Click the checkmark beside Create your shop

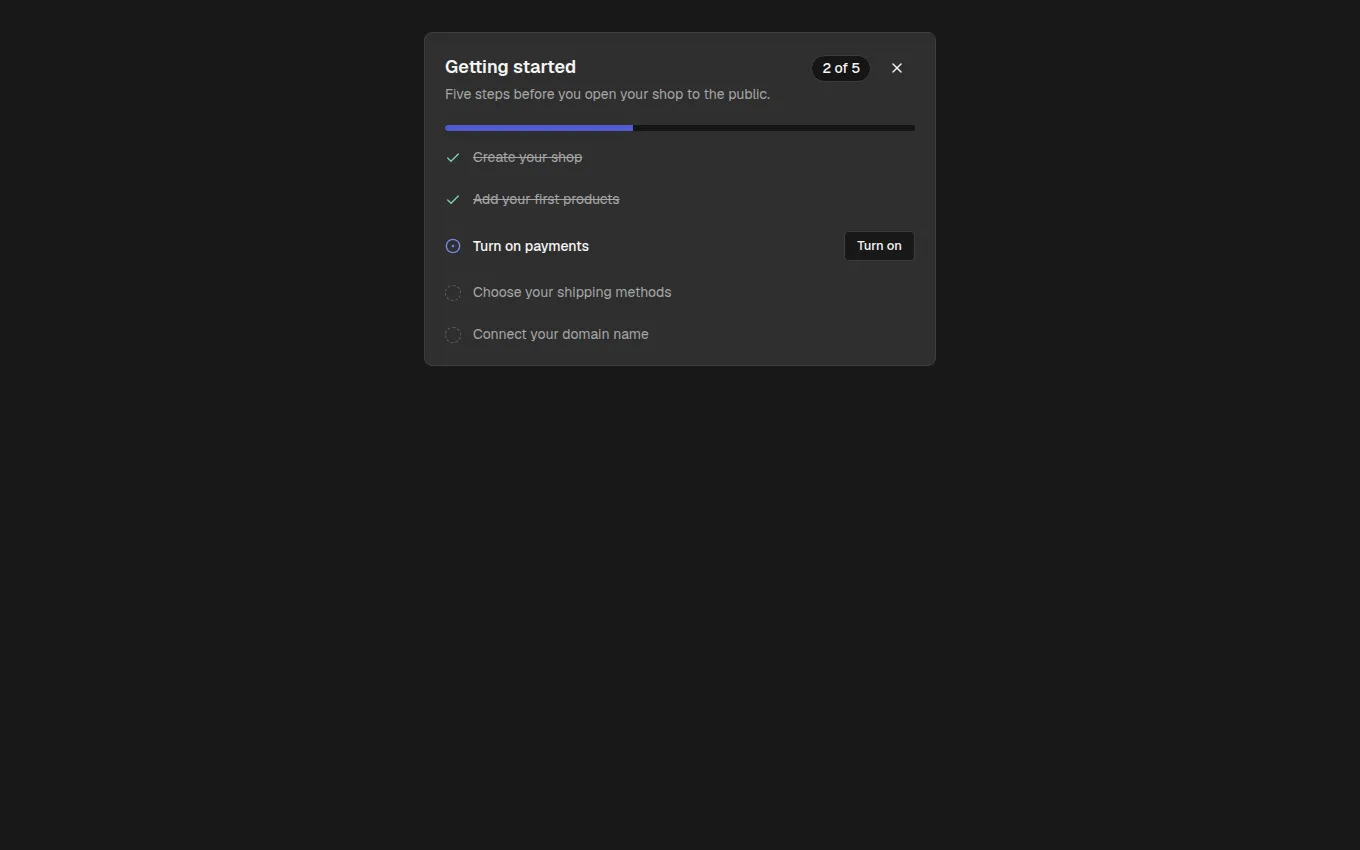[453, 158]
